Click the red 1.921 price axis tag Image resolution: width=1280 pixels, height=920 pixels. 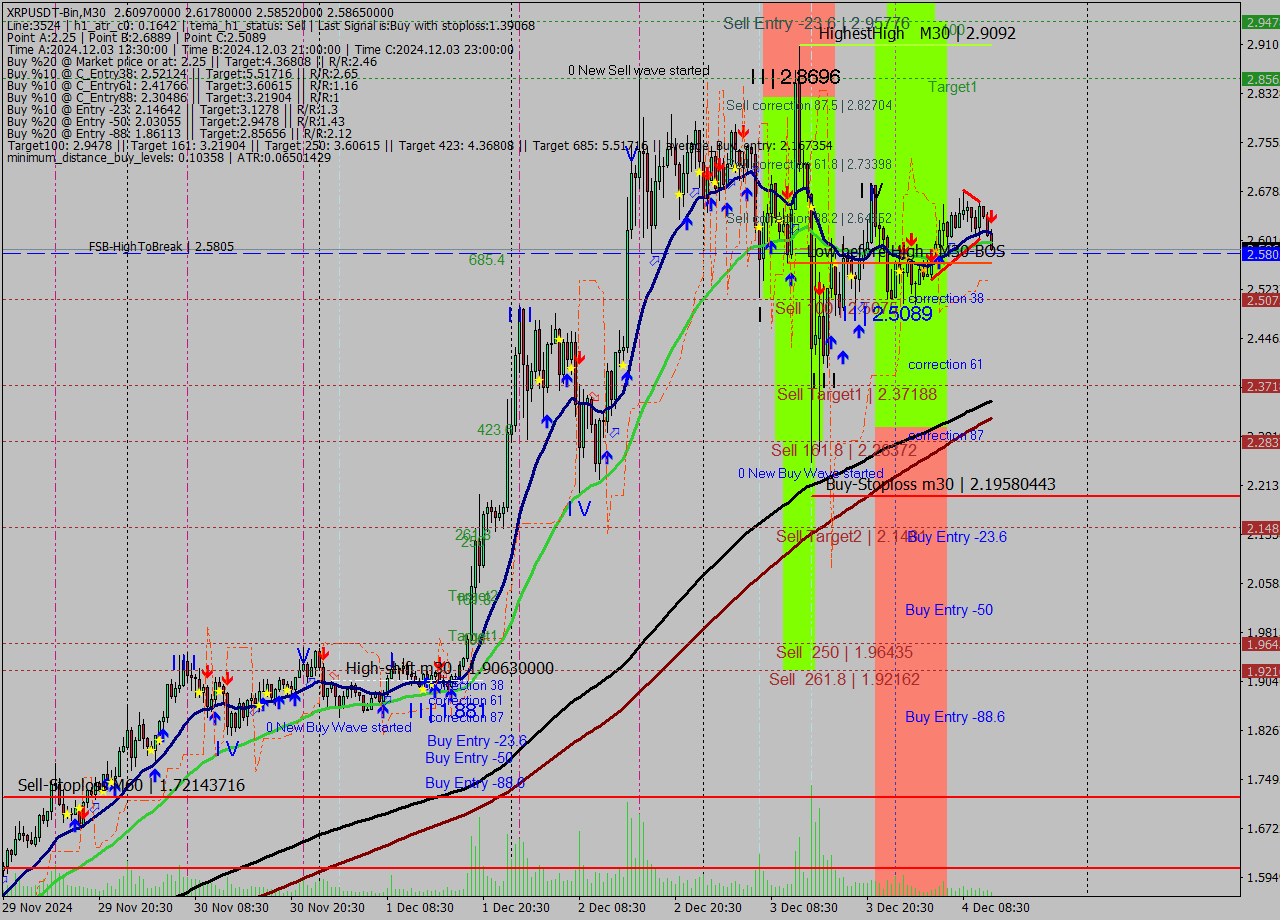(x=1260, y=671)
